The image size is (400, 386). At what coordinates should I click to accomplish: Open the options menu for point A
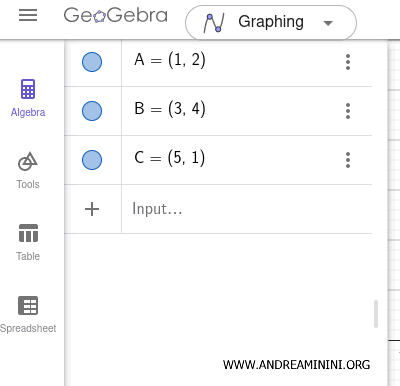[348, 62]
